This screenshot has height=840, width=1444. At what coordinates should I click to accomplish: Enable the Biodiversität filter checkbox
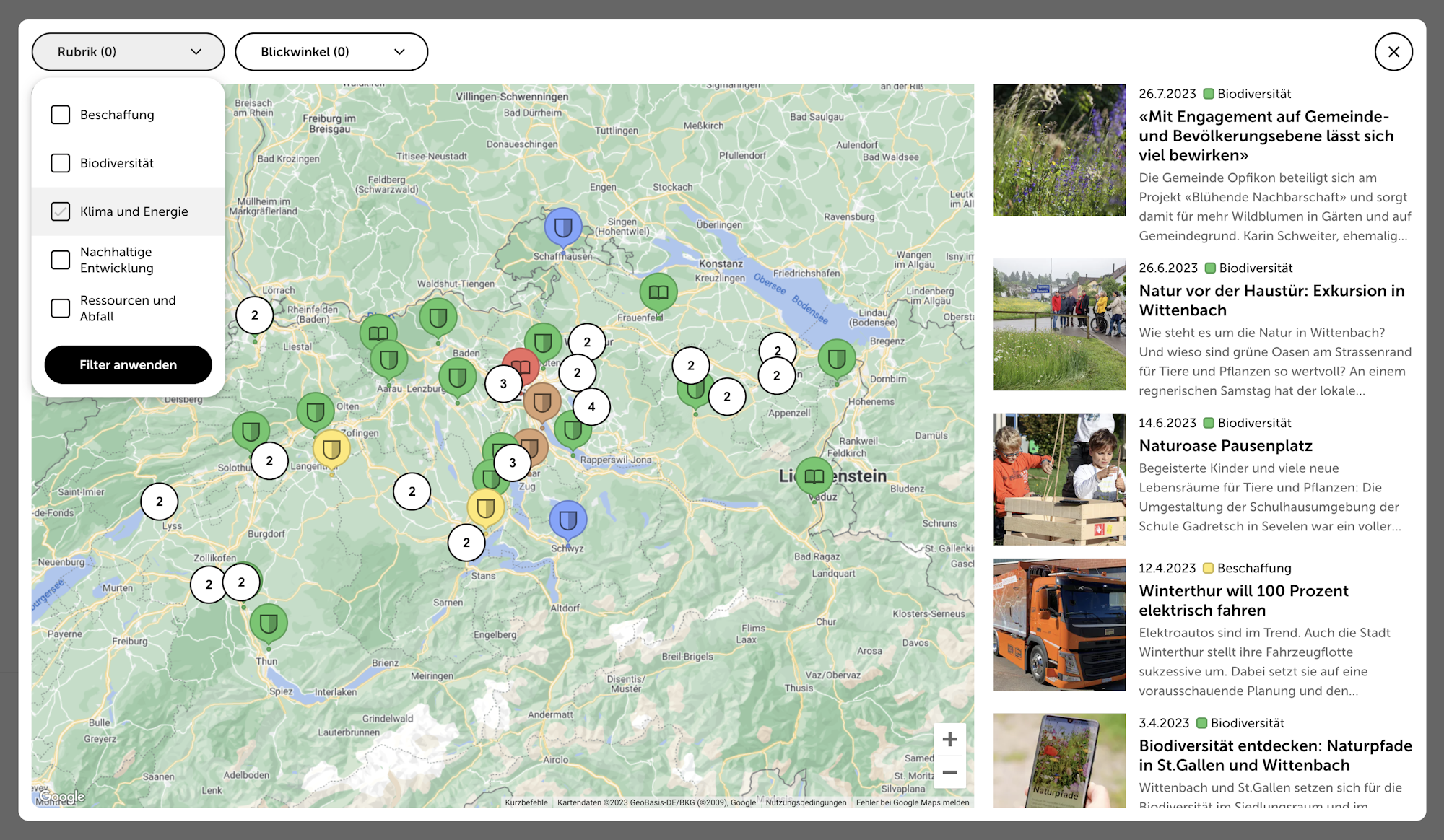(x=61, y=163)
